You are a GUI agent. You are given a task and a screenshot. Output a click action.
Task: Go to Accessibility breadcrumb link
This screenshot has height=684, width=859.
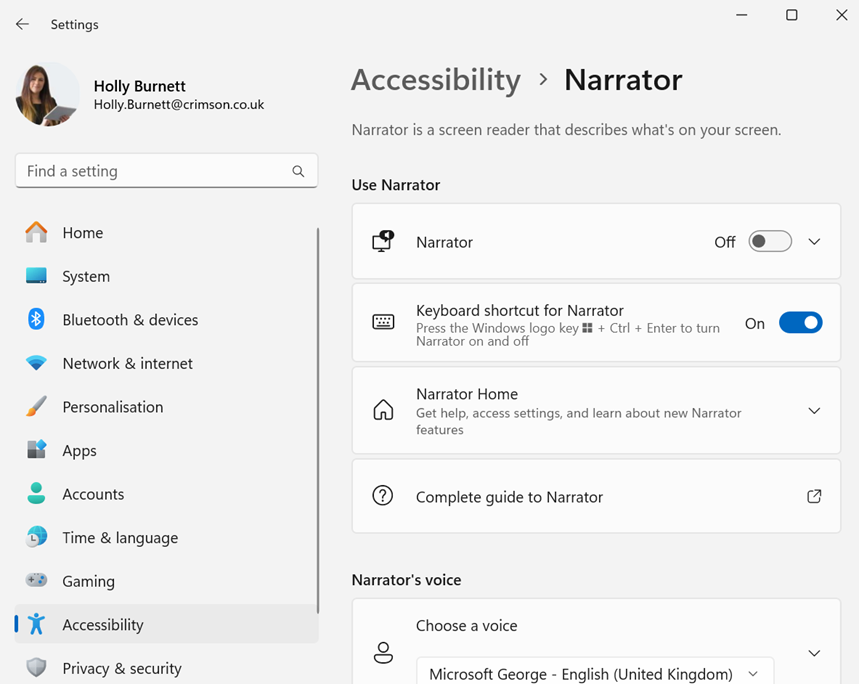(x=435, y=80)
